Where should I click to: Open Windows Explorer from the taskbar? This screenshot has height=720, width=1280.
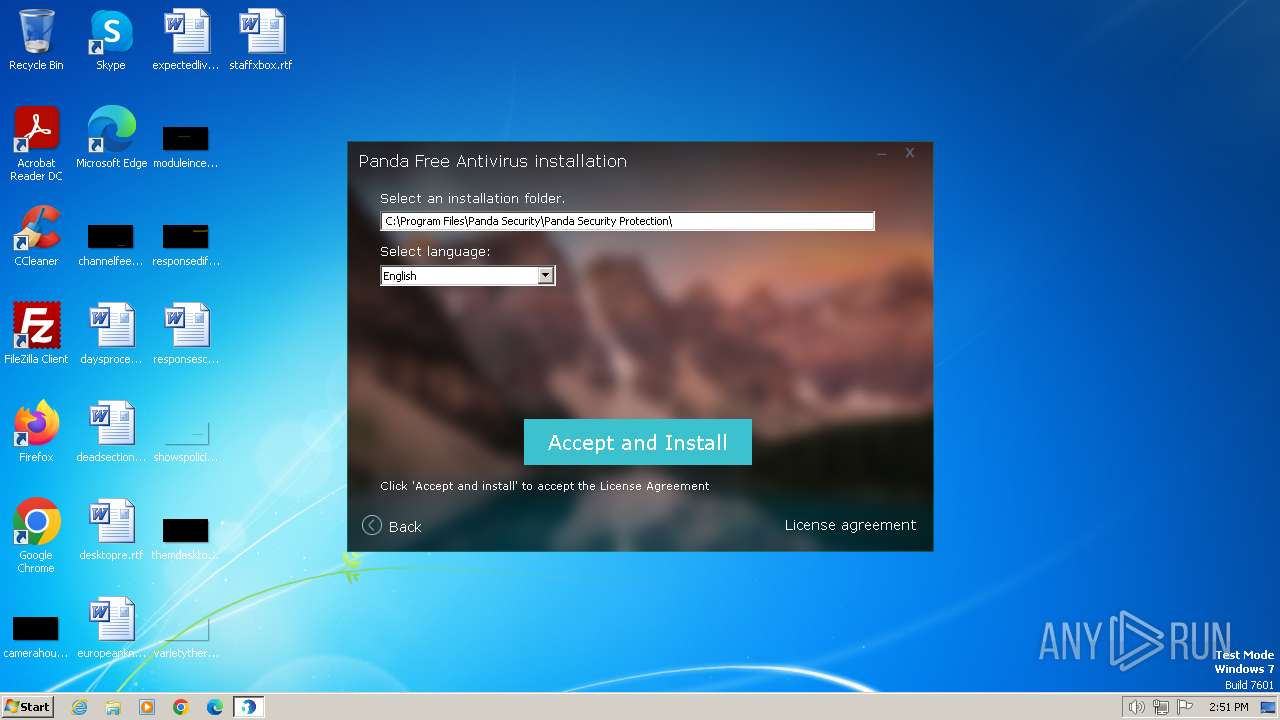pos(113,707)
